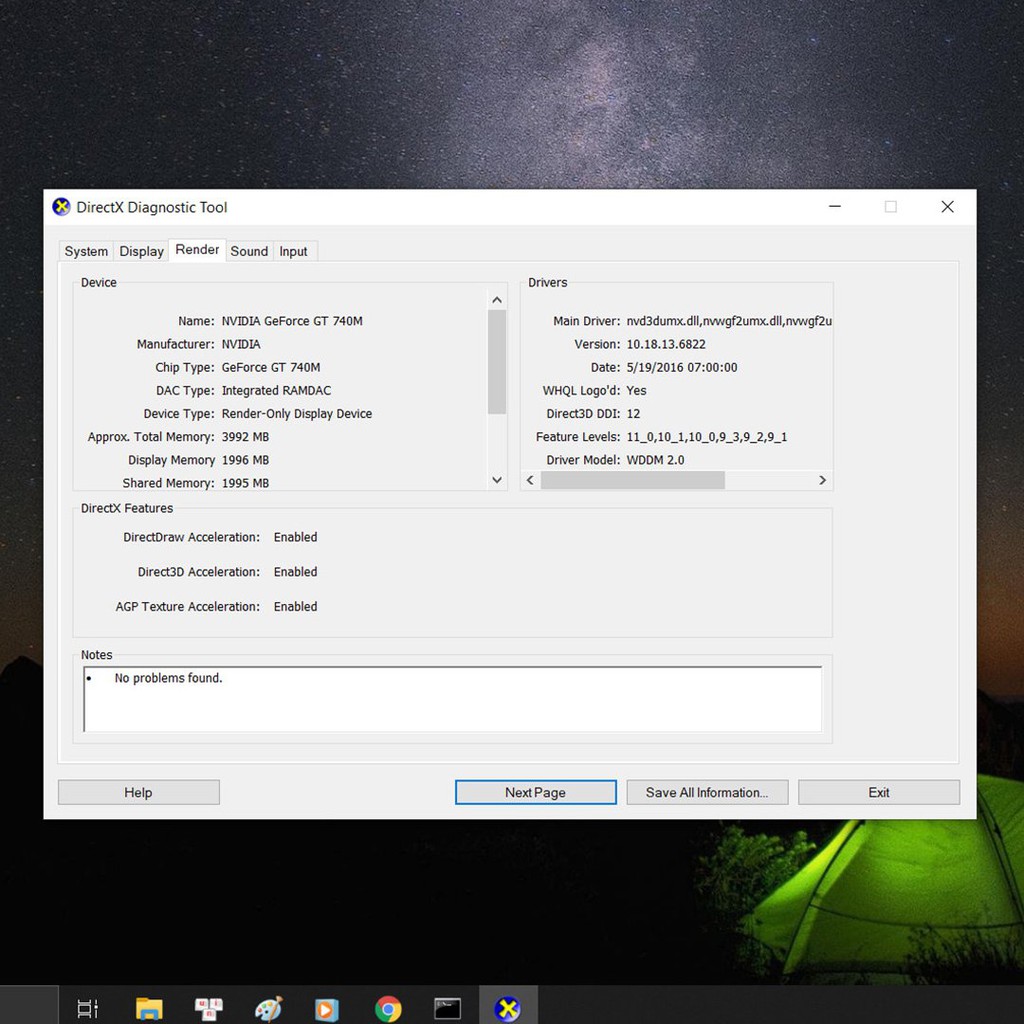The width and height of the screenshot is (1024, 1024).
Task: Click DAC Type value 'Integrated RAMDAC'
Action: click(276, 391)
